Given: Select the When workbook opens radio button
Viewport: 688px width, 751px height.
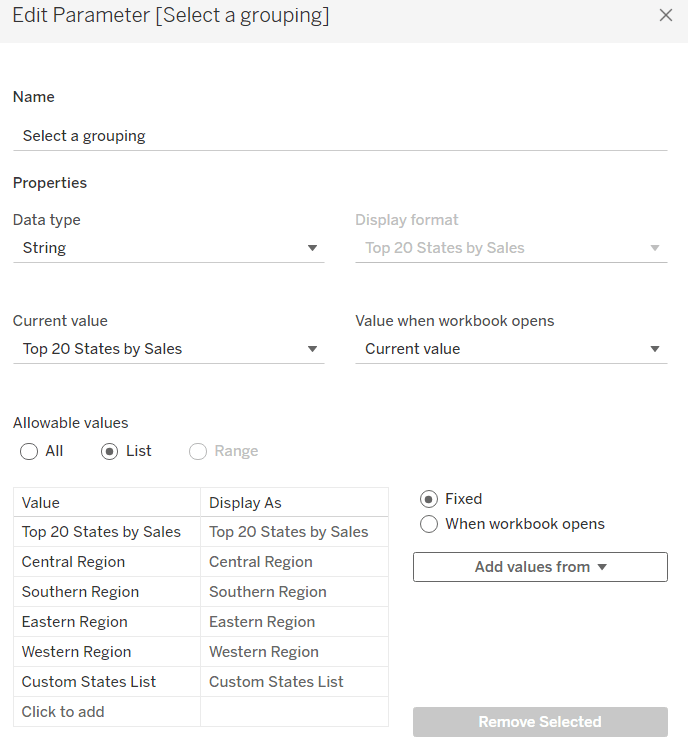Looking at the screenshot, I should [429, 524].
